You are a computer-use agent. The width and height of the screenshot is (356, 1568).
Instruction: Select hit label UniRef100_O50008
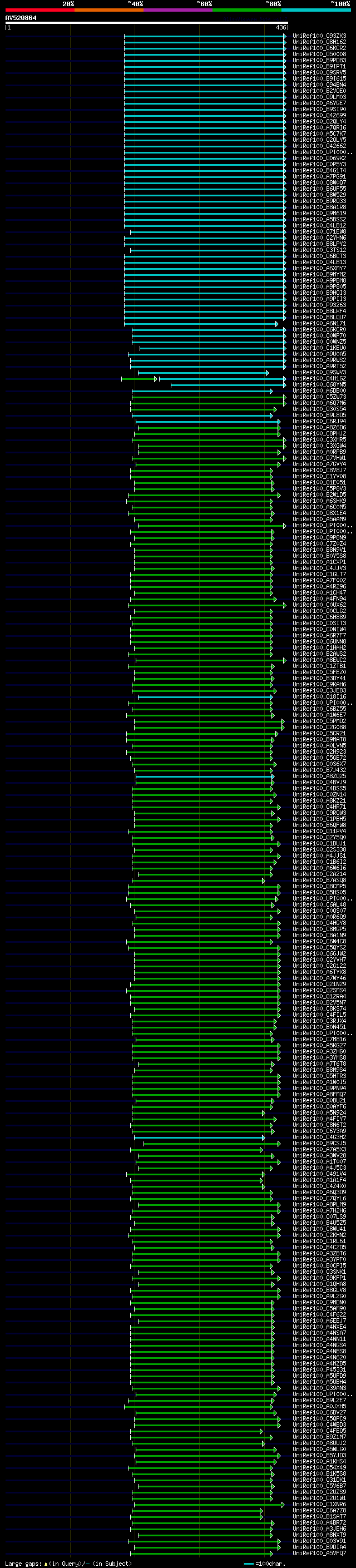click(x=319, y=54)
